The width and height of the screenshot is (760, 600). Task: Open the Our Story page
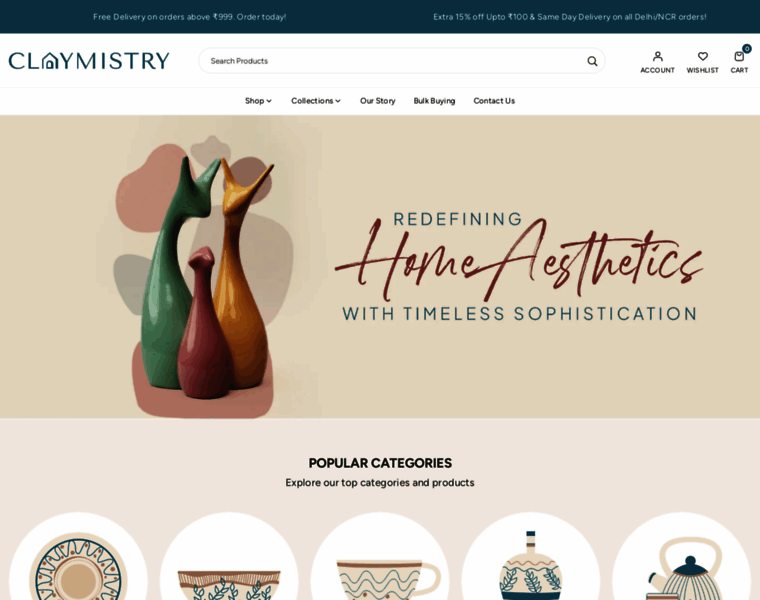click(378, 101)
